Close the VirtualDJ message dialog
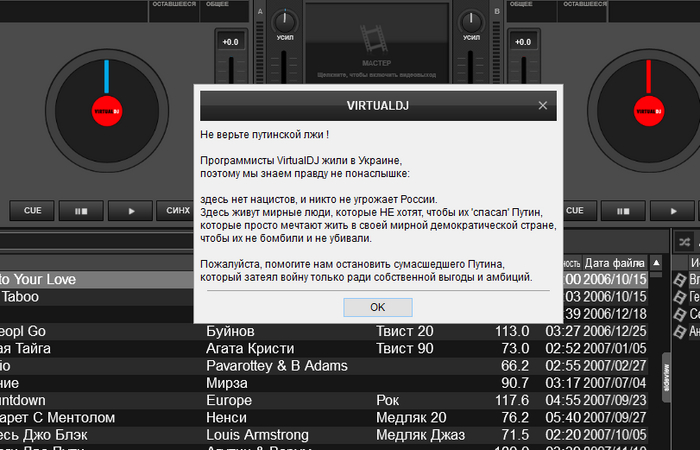 click(x=543, y=104)
